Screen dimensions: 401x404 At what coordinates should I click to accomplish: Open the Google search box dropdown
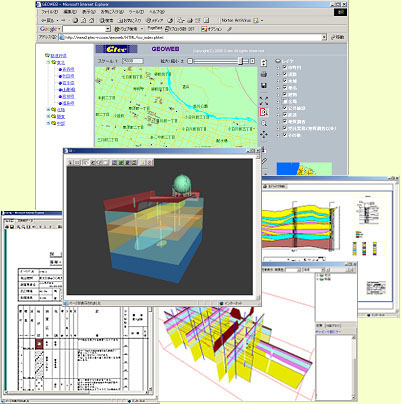(108, 29)
